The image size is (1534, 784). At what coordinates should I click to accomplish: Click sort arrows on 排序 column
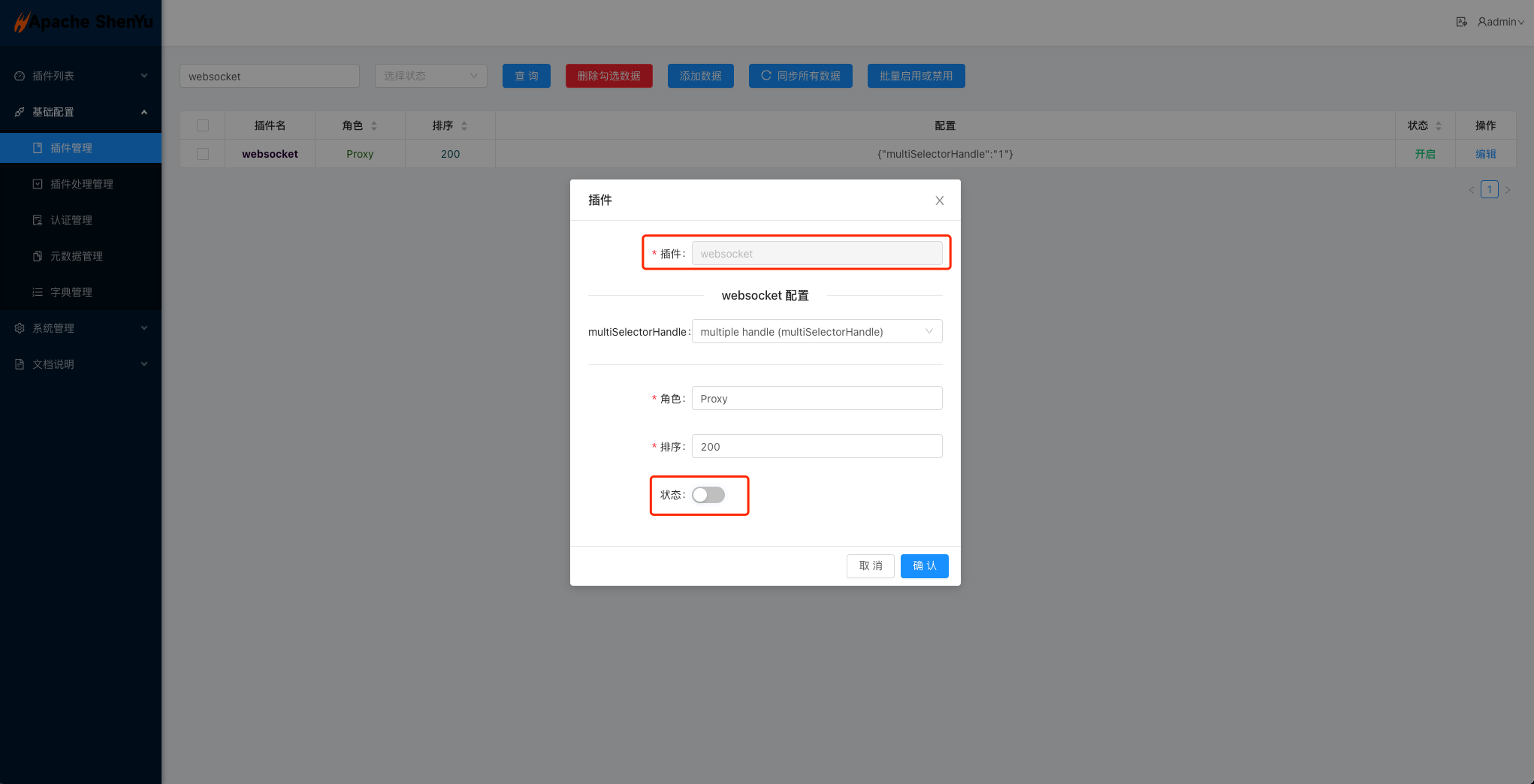(464, 126)
